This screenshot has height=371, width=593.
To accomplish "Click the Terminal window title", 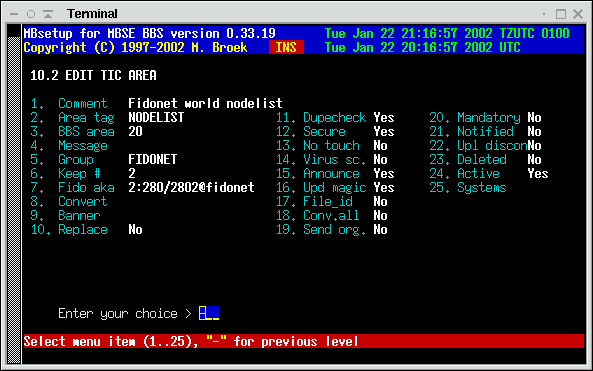I will pyautogui.click(x=92, y=14).
